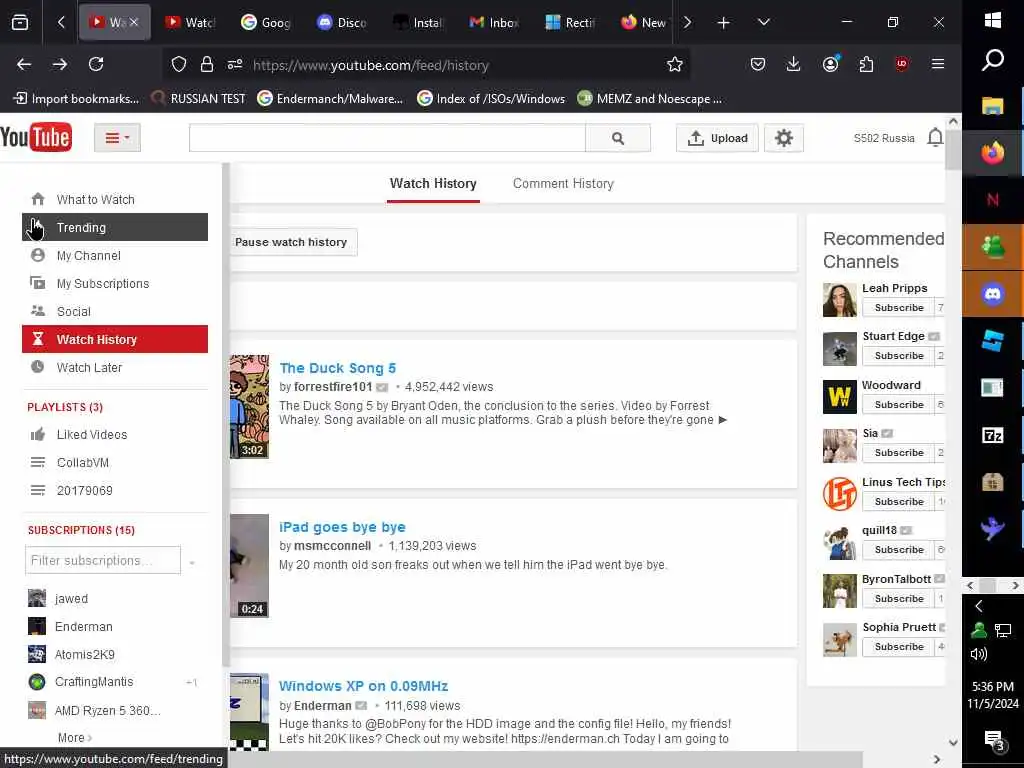Open the subscriptions sort dropdown arrow
This screenshot has height=768, width=1024.
[x=192, y=562]
